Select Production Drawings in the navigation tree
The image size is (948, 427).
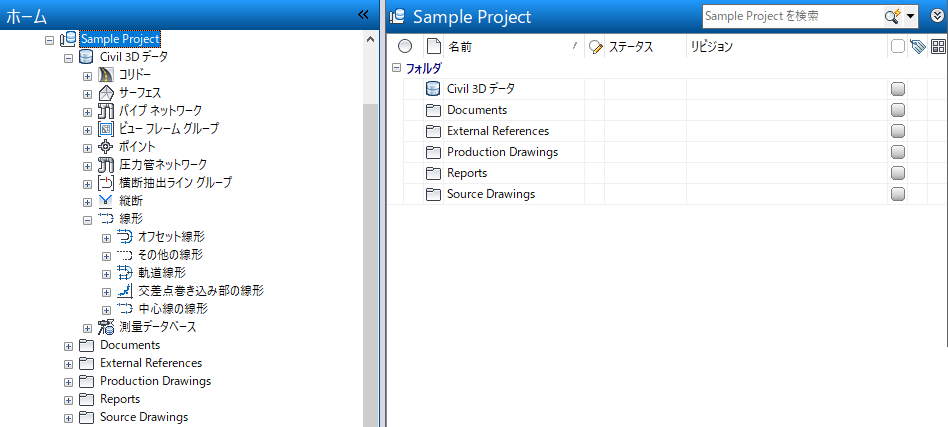coord(155,381)
